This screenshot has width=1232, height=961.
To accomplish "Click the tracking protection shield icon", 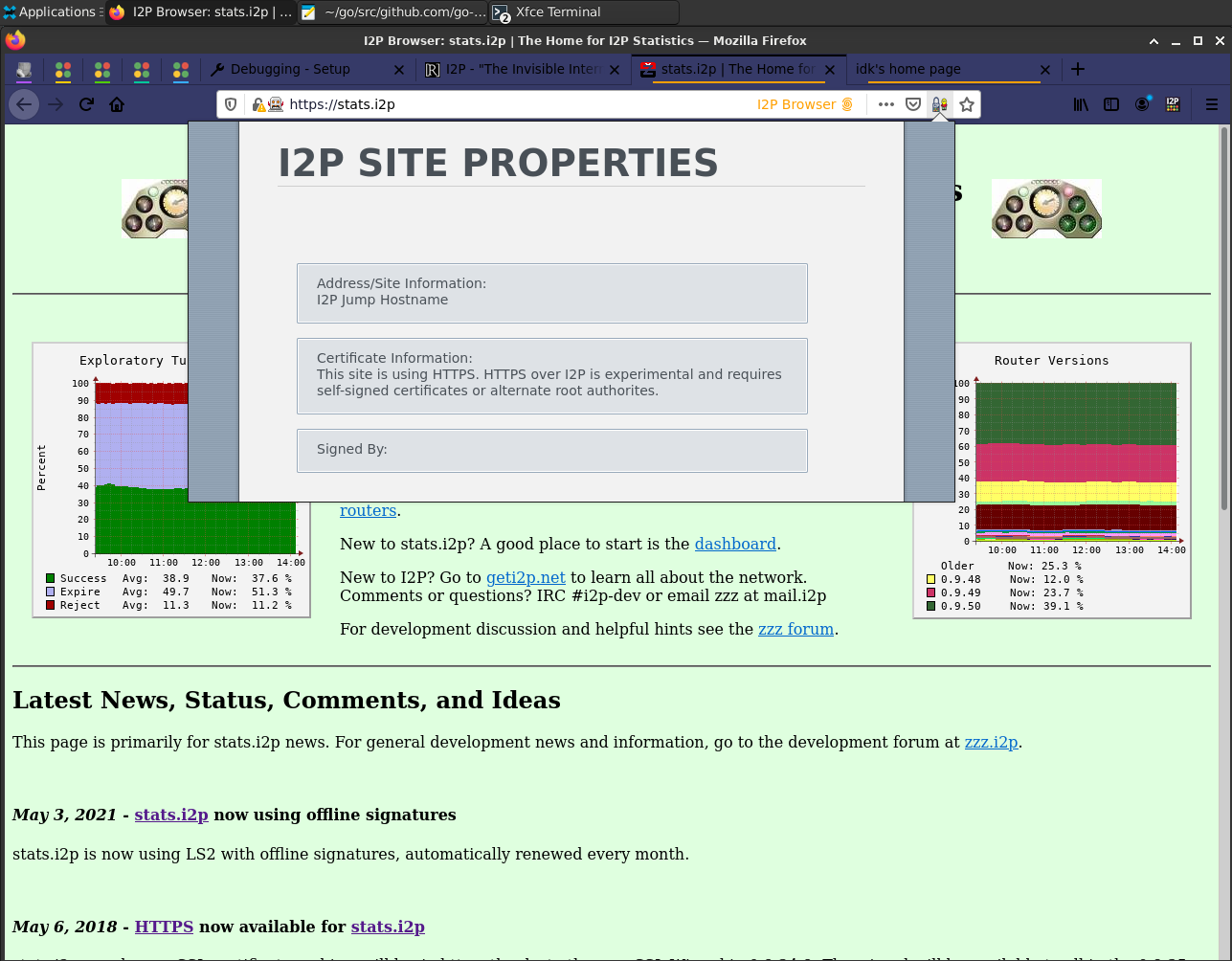I will pyautogui.click(x=230, y=103).
